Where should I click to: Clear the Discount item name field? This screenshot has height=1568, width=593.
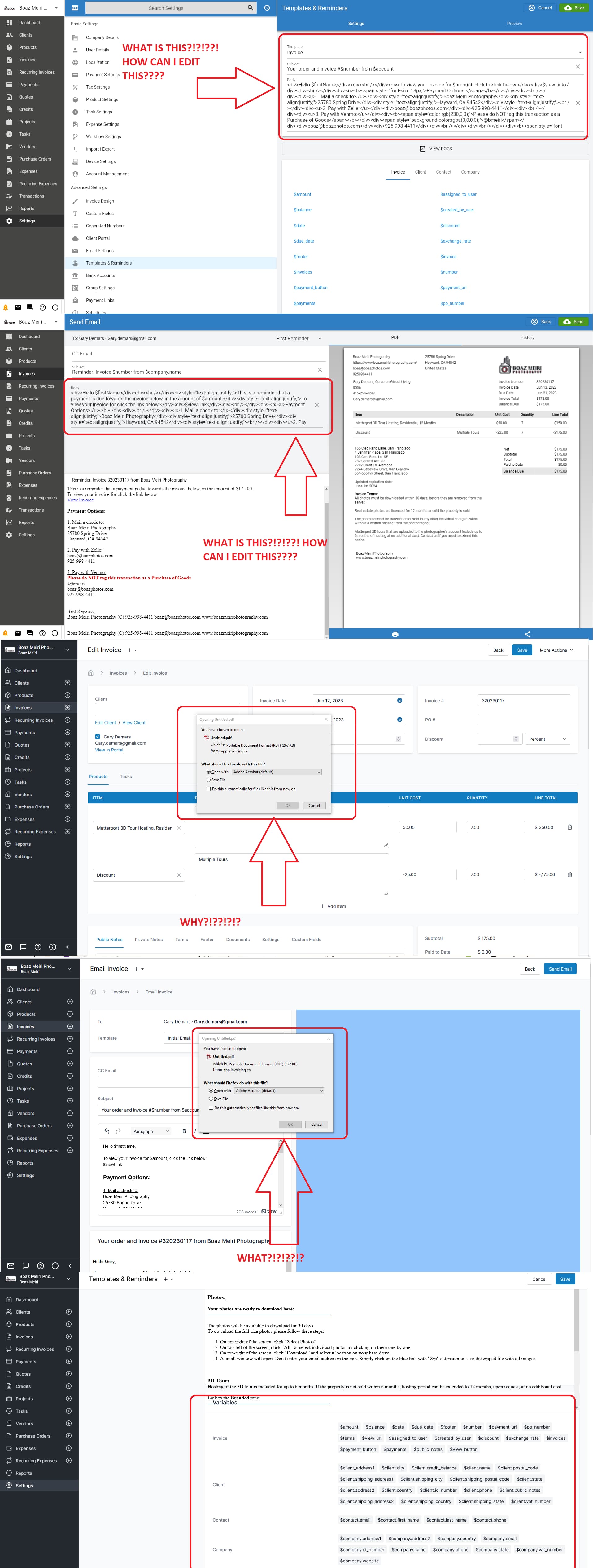click(179, 875)
